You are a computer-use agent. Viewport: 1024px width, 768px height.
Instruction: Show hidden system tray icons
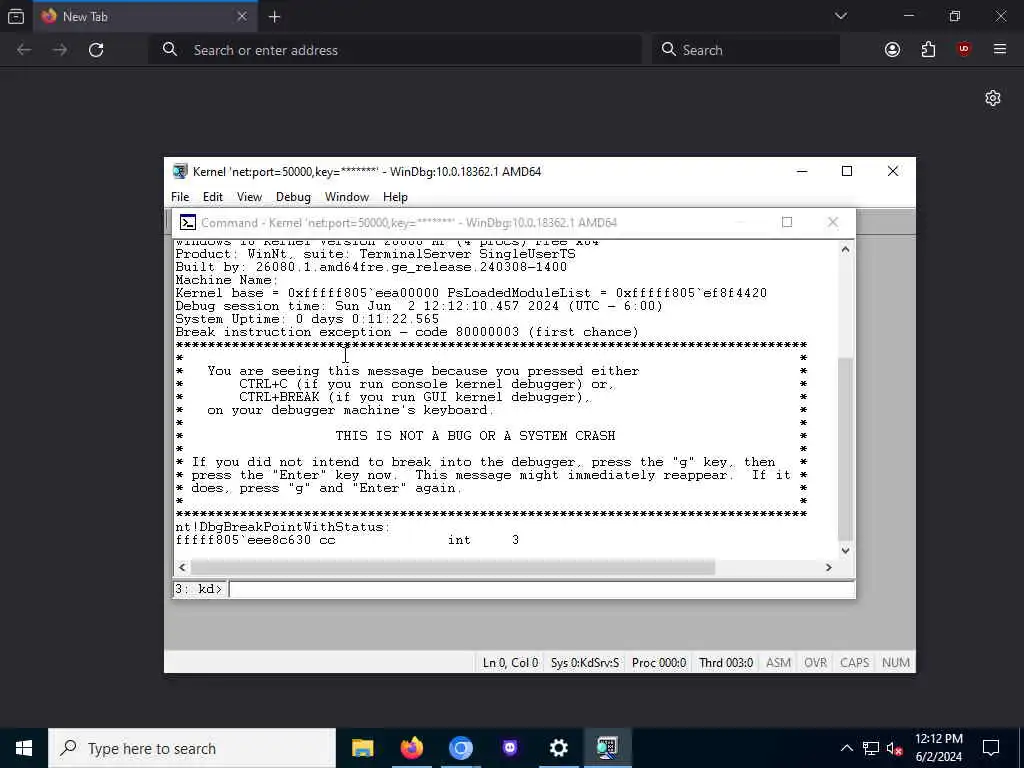tap(846, 748)
